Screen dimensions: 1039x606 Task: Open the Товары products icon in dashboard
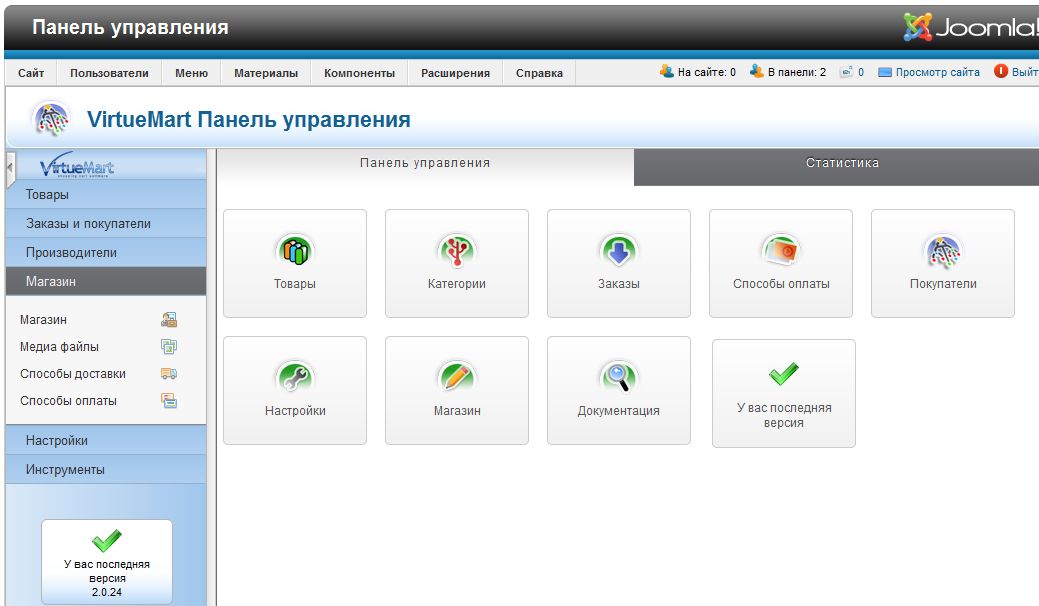coord(294,250)
